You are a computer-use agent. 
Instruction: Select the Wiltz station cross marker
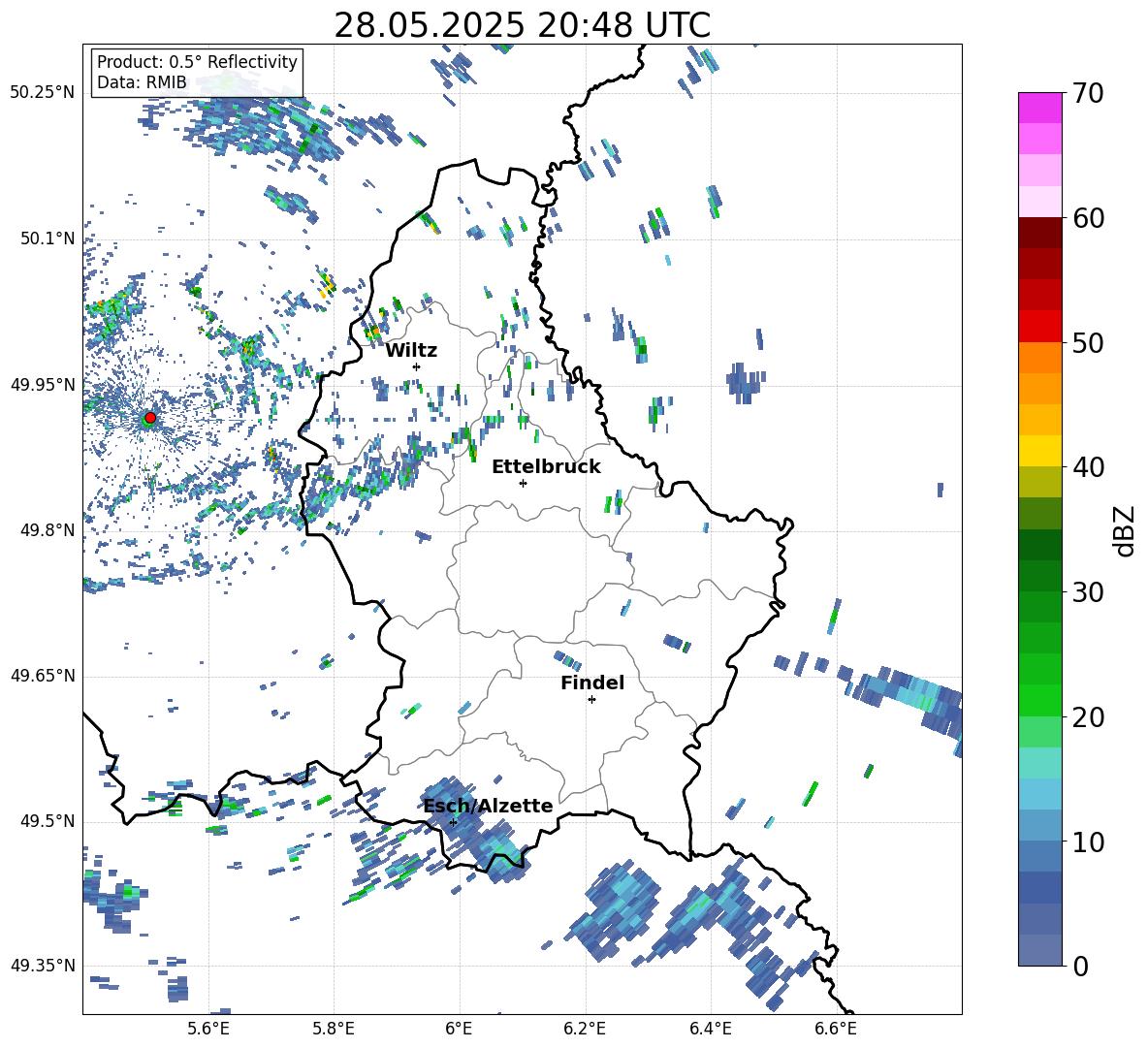(x=417, y=366)
